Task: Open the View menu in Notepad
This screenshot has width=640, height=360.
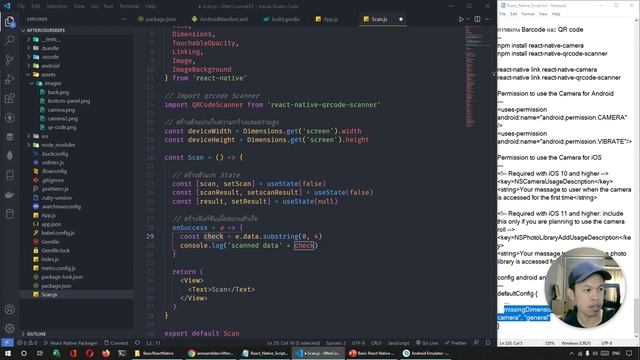Action: coord(543,14)
